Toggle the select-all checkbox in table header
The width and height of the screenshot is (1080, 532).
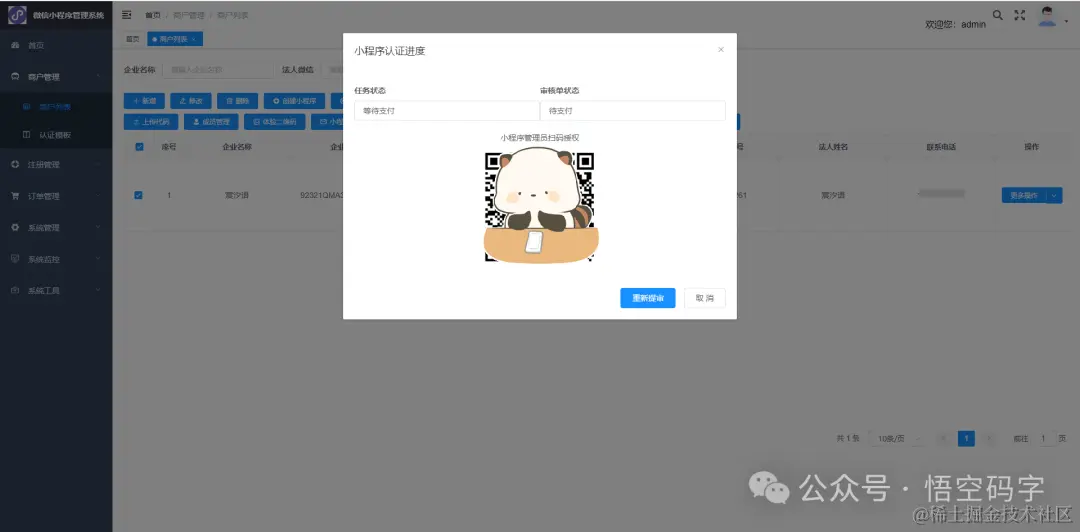(139, 147)
